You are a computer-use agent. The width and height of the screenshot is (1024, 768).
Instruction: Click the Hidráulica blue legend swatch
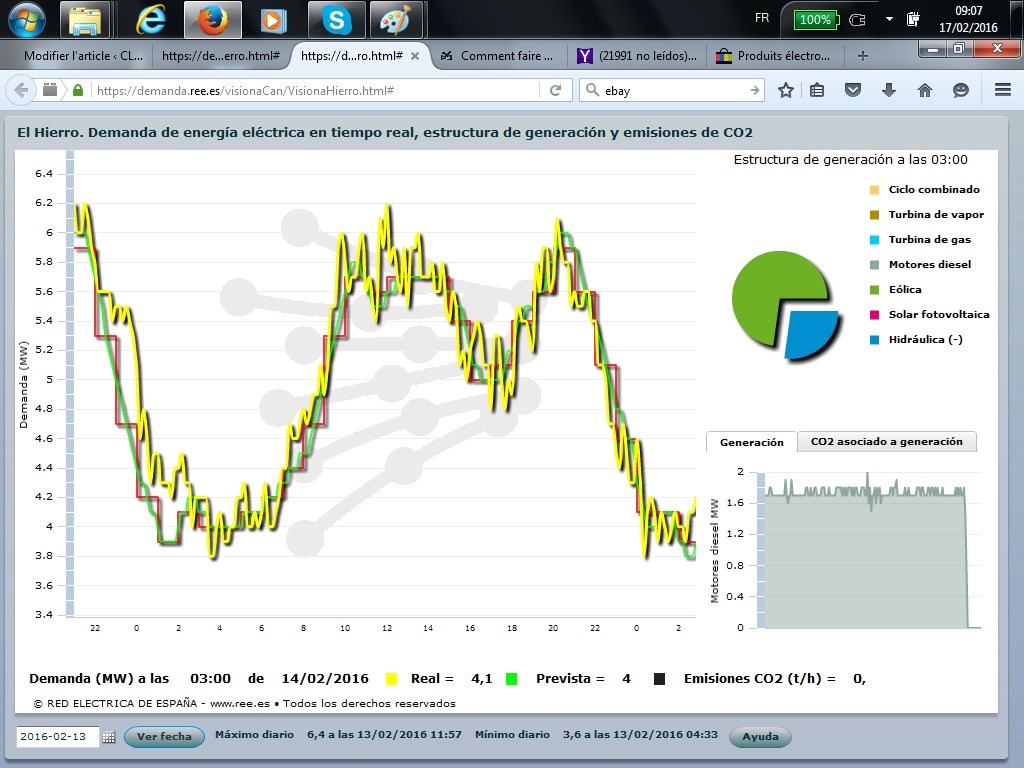click(874, 340)
